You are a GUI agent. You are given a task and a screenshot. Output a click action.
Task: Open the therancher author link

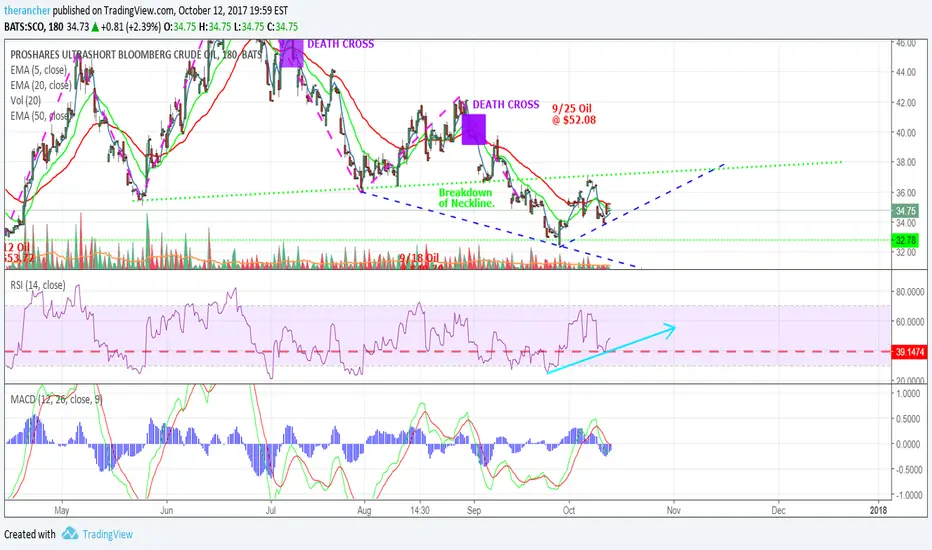pyautogui.click(x=27, y=11)
